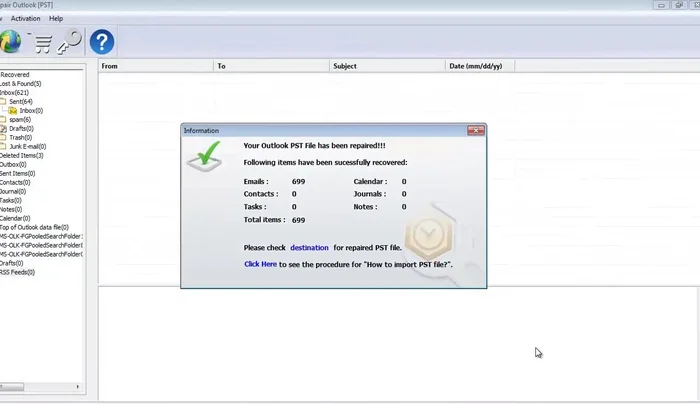700x404 pixels.
Task: Click the Inbox(0) envelope folder icon
Action: coord(13,110)
